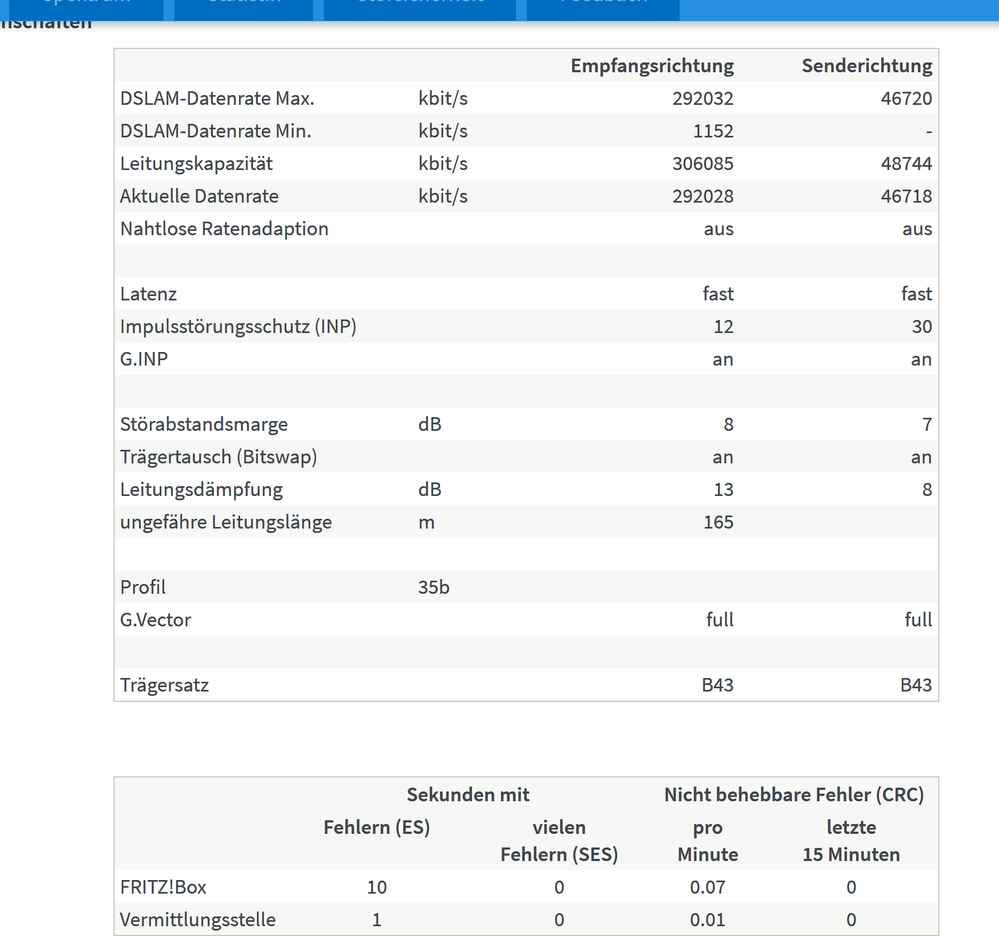Click the G.Vector row value full
The width and height of the screenshot is (999, 936).
(719, 620)
